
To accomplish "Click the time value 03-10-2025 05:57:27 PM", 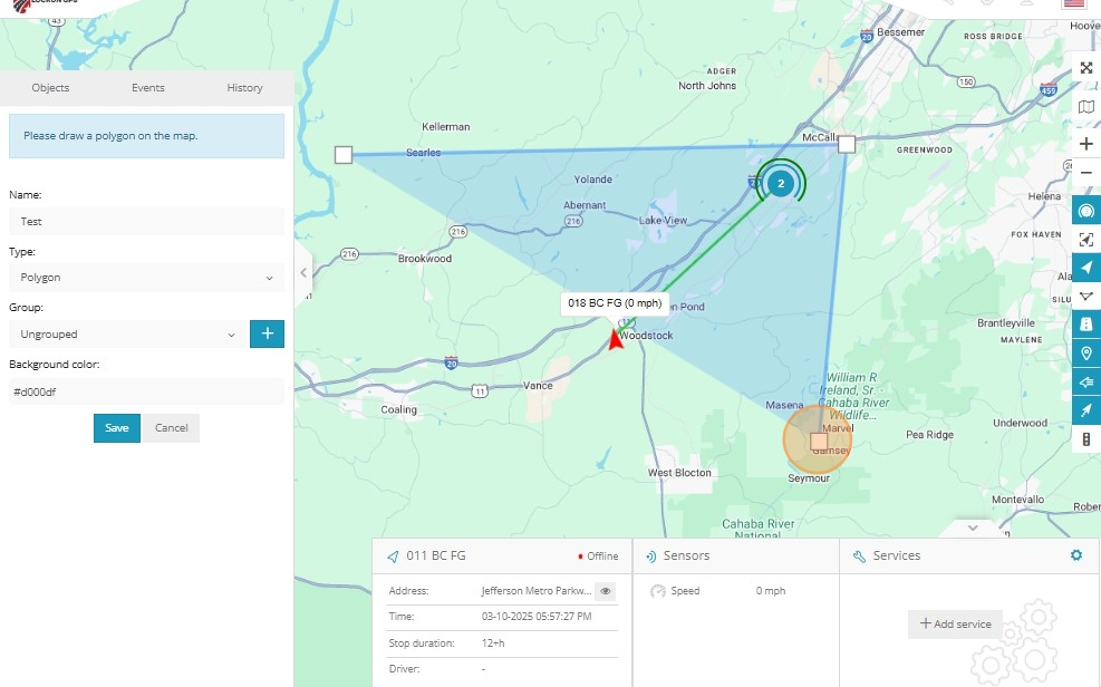I will tap(536, 617).
